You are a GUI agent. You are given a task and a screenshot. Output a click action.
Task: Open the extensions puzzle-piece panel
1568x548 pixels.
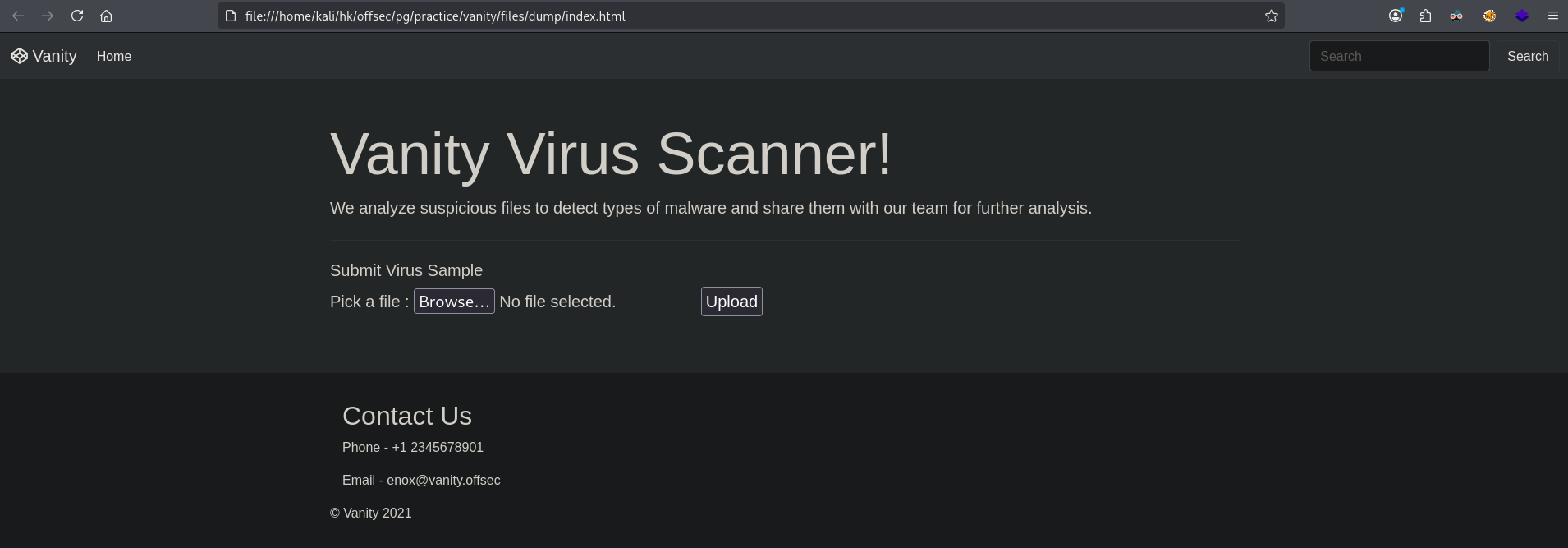click(x=1425, y=16)
